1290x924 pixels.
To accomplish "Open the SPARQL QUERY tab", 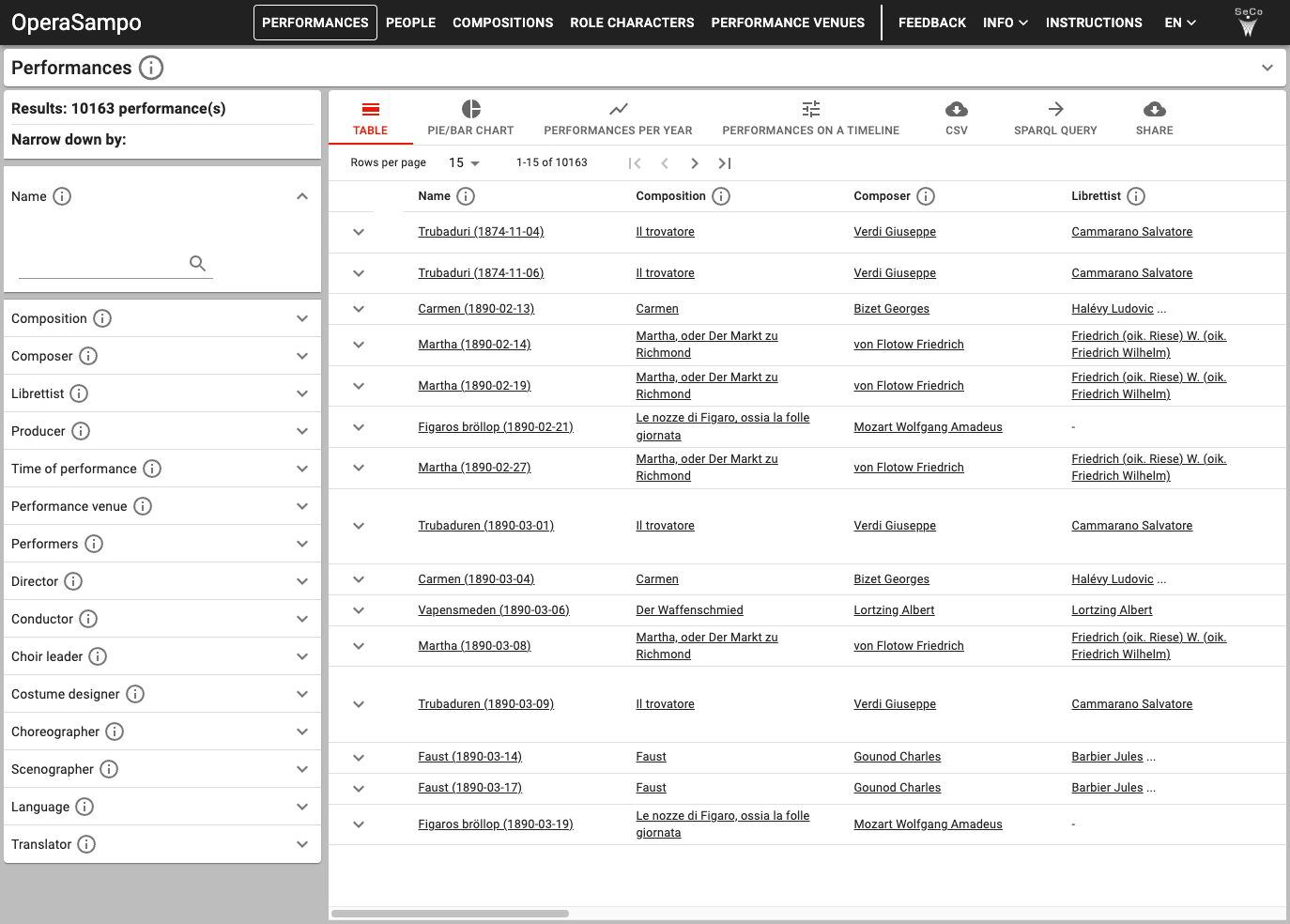I will (x=1055, y=118).
